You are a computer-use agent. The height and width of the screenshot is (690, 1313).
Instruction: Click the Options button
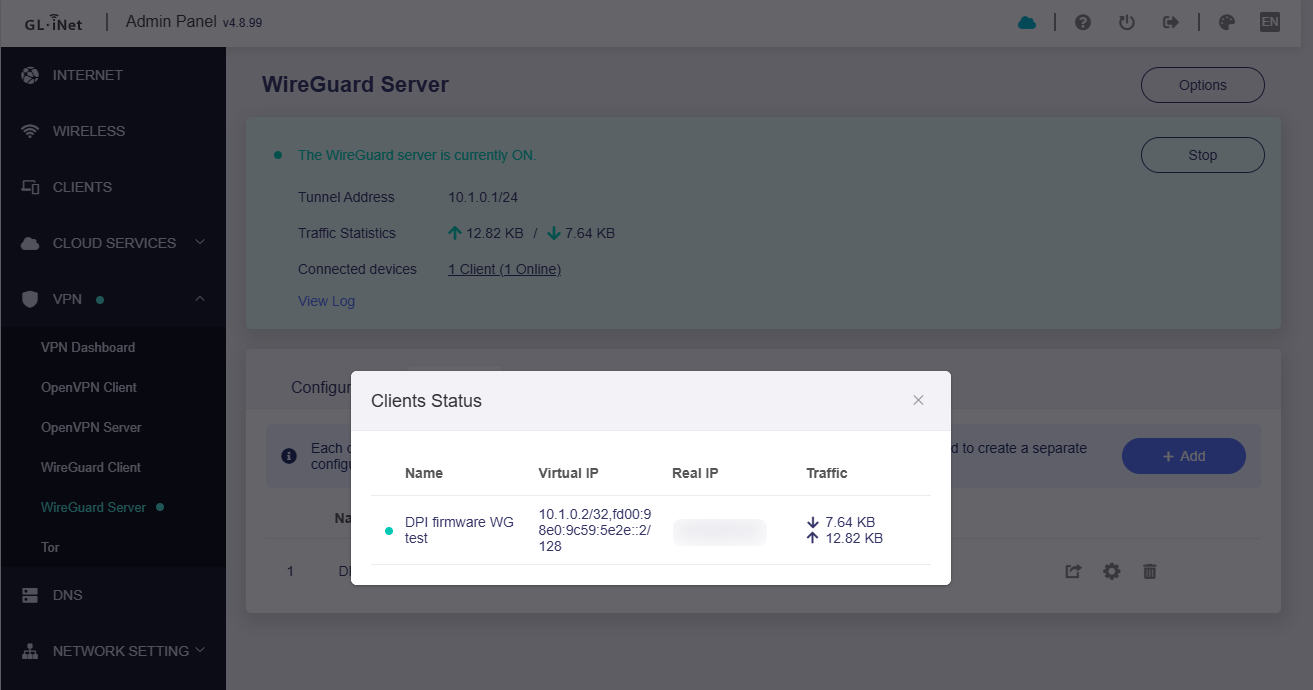(1202, 85)
